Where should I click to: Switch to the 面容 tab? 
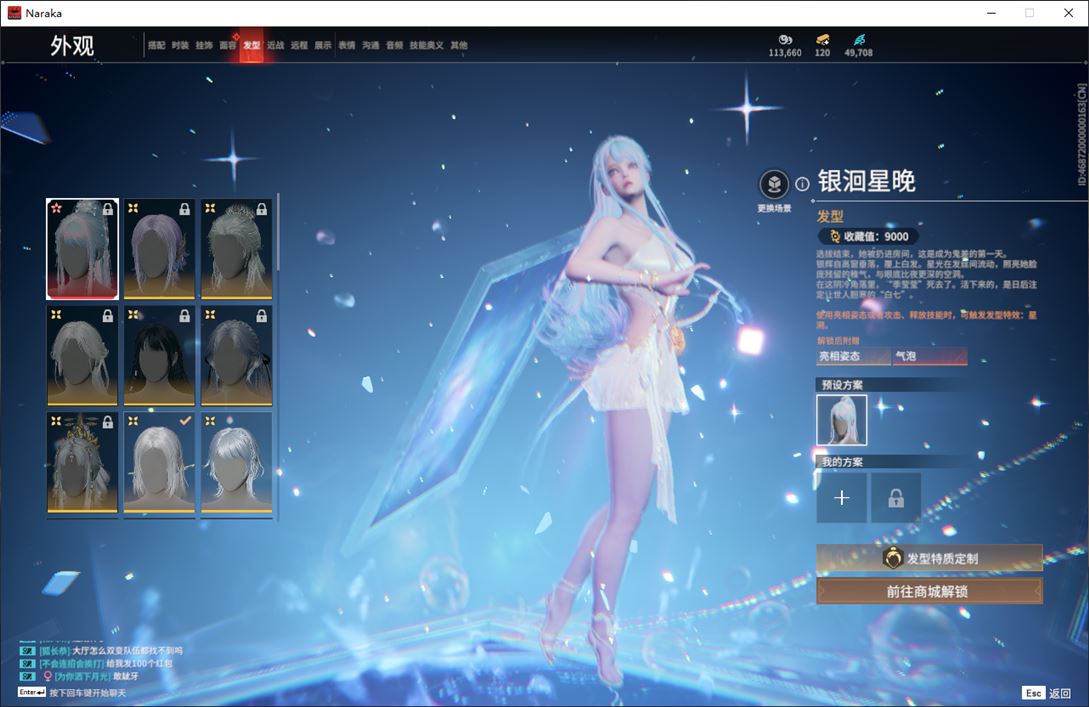pos(228,45)
